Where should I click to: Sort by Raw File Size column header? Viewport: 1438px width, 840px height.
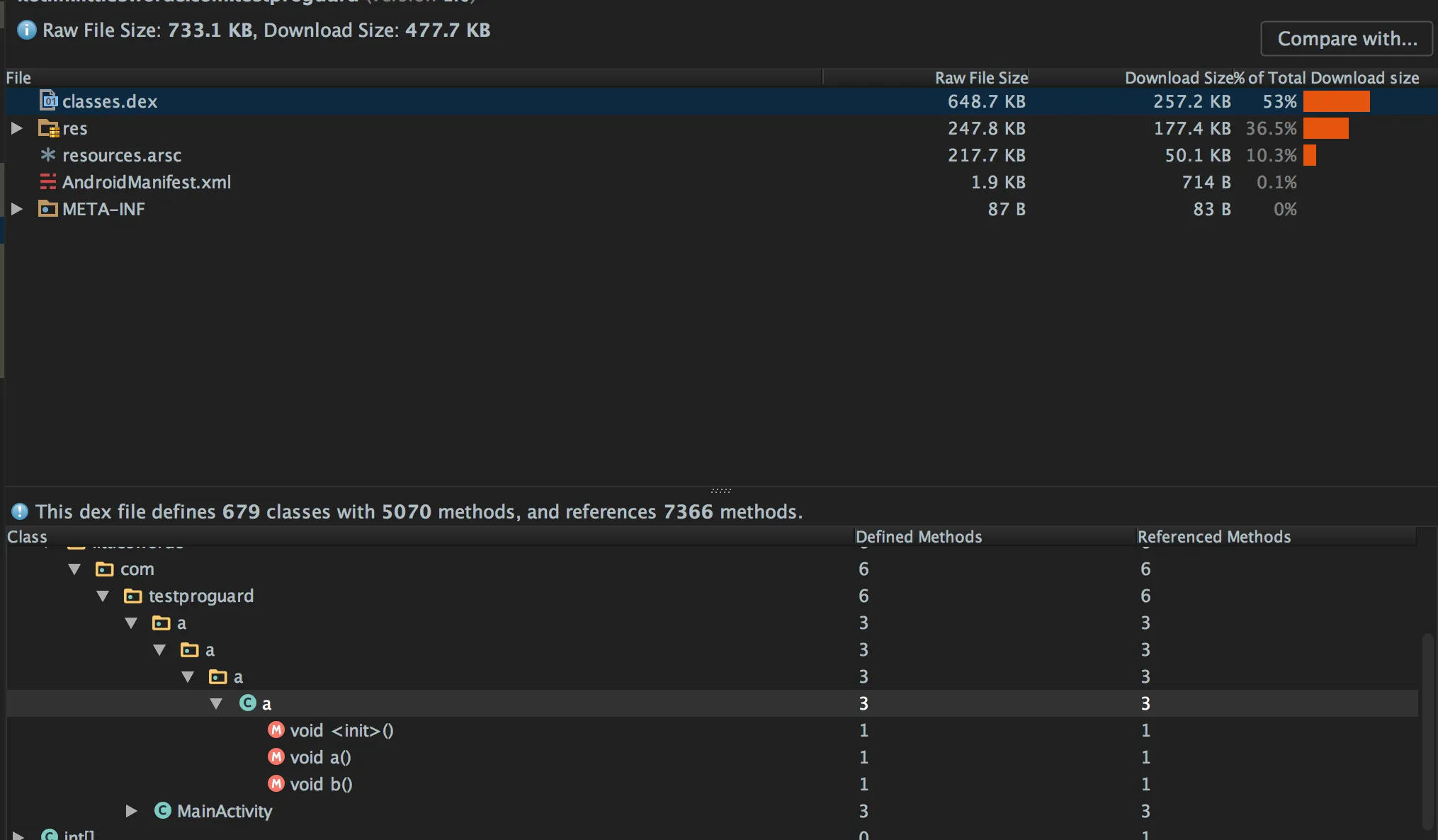[980, 78]
